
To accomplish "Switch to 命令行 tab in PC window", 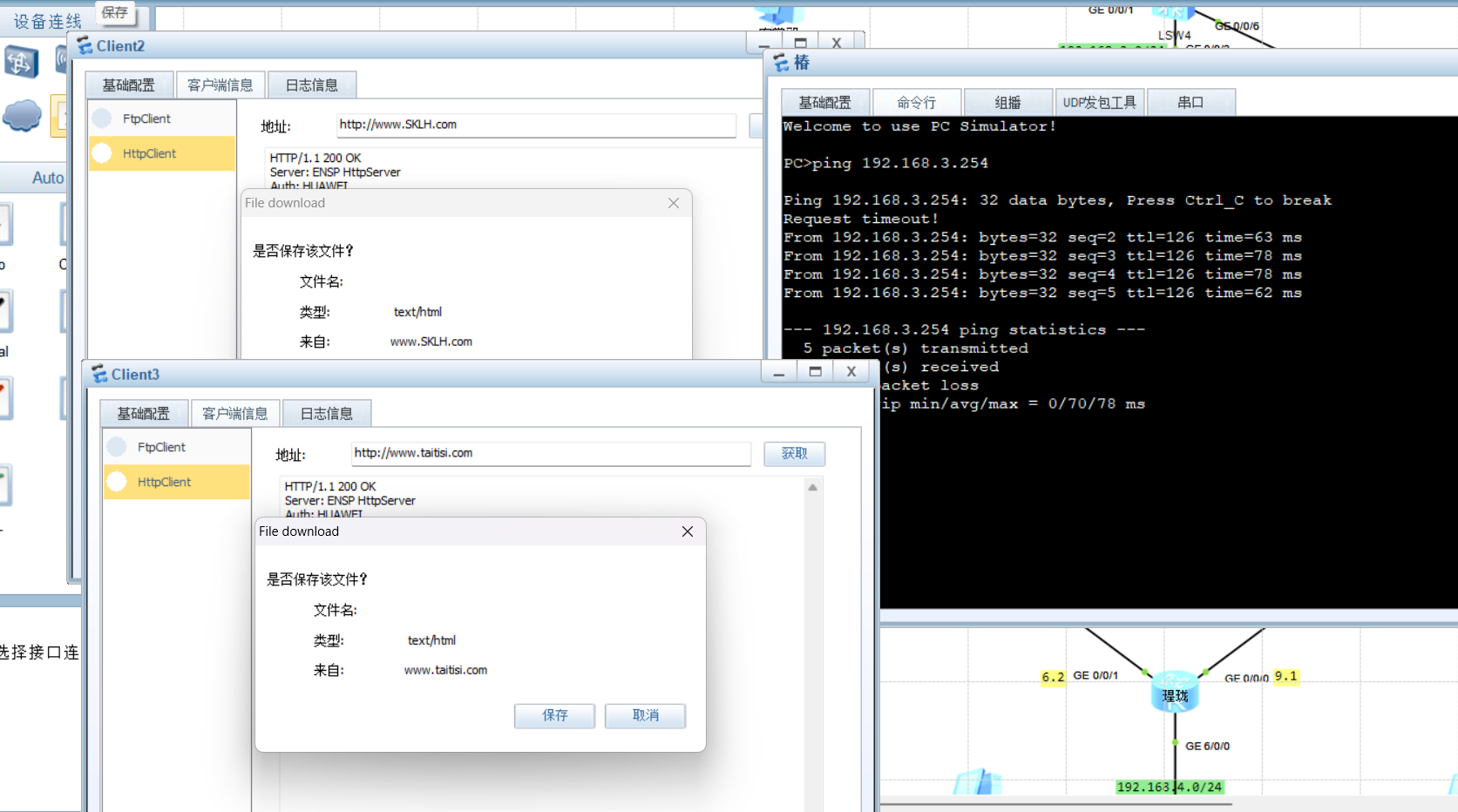I will [917, 102].
